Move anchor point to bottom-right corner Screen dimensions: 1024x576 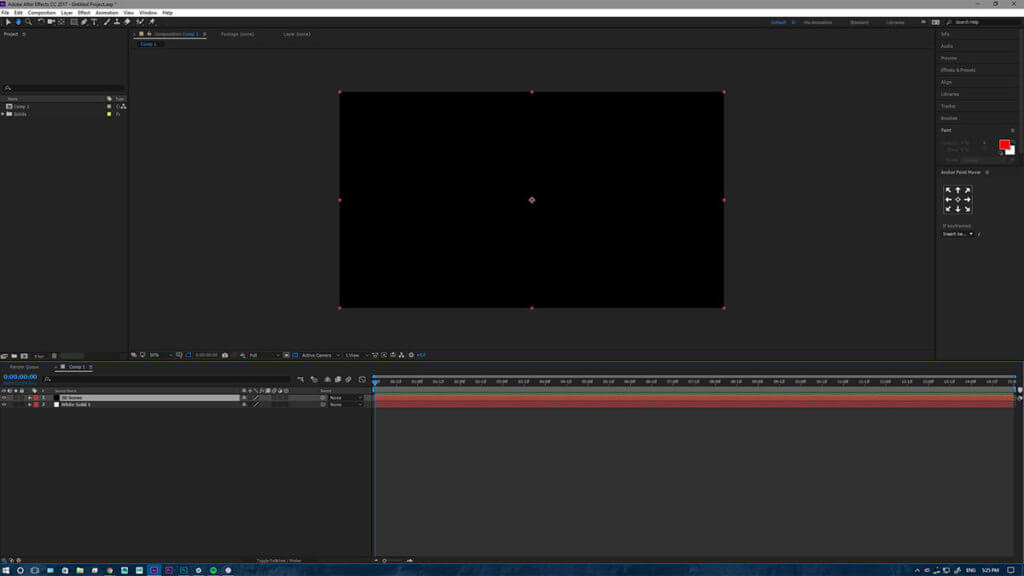point(968,209)
